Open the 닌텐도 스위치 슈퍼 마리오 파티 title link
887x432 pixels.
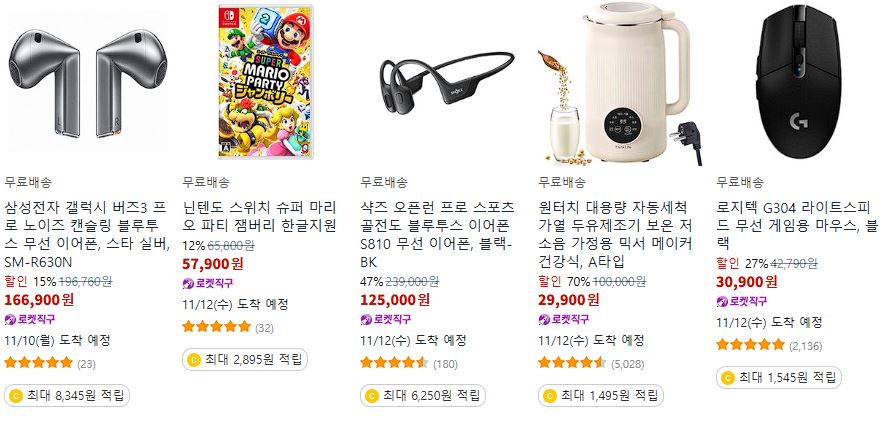(260, 216)
